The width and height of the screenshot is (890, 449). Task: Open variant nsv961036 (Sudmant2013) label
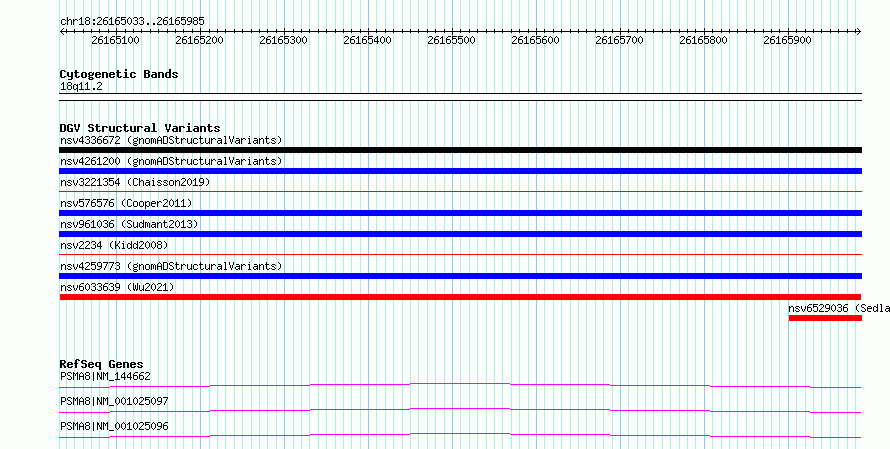coord(129,224)
